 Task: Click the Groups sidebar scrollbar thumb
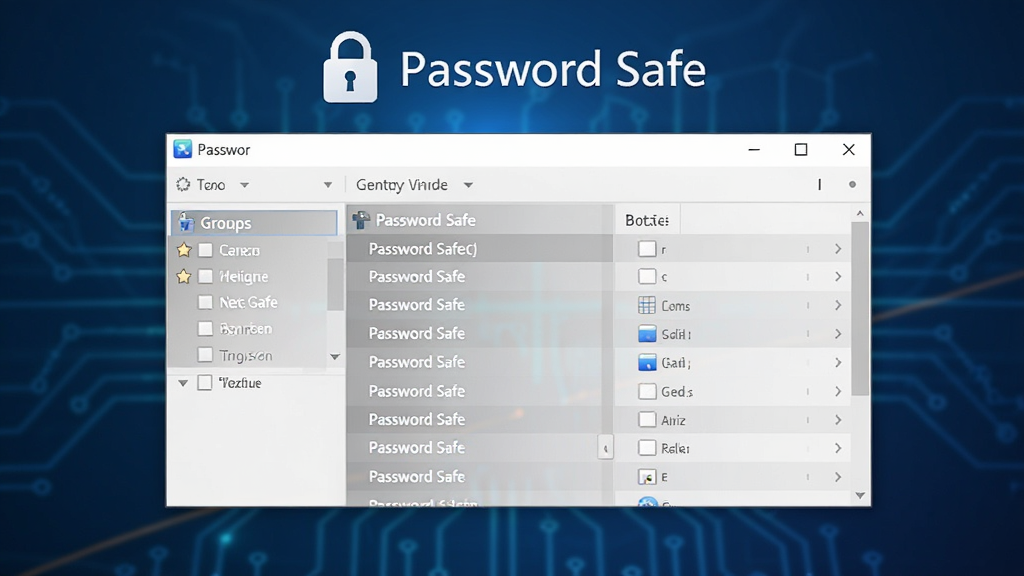[335, 284]
